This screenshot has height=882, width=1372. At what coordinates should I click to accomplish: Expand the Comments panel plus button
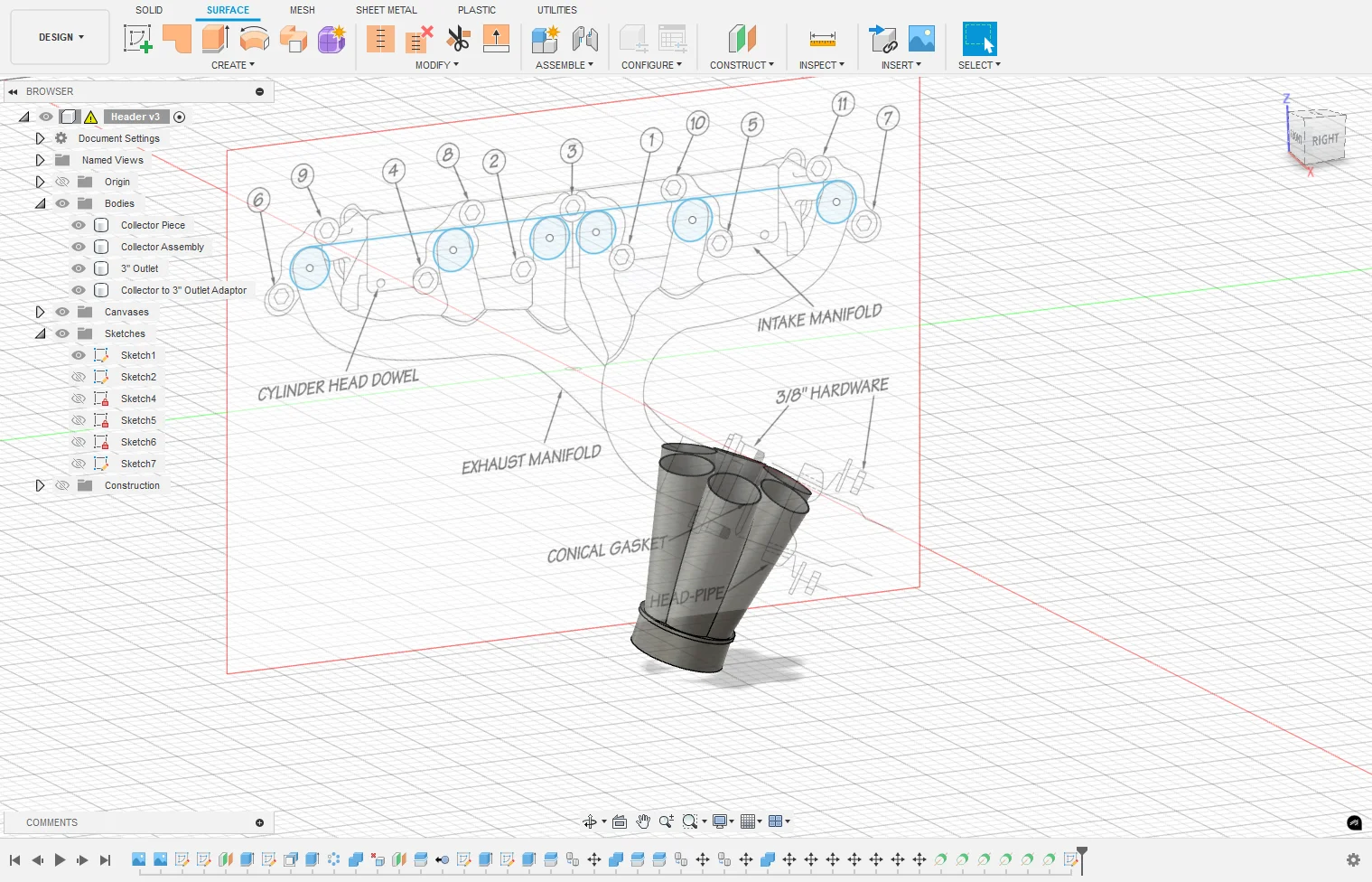(x=260, y=822)
